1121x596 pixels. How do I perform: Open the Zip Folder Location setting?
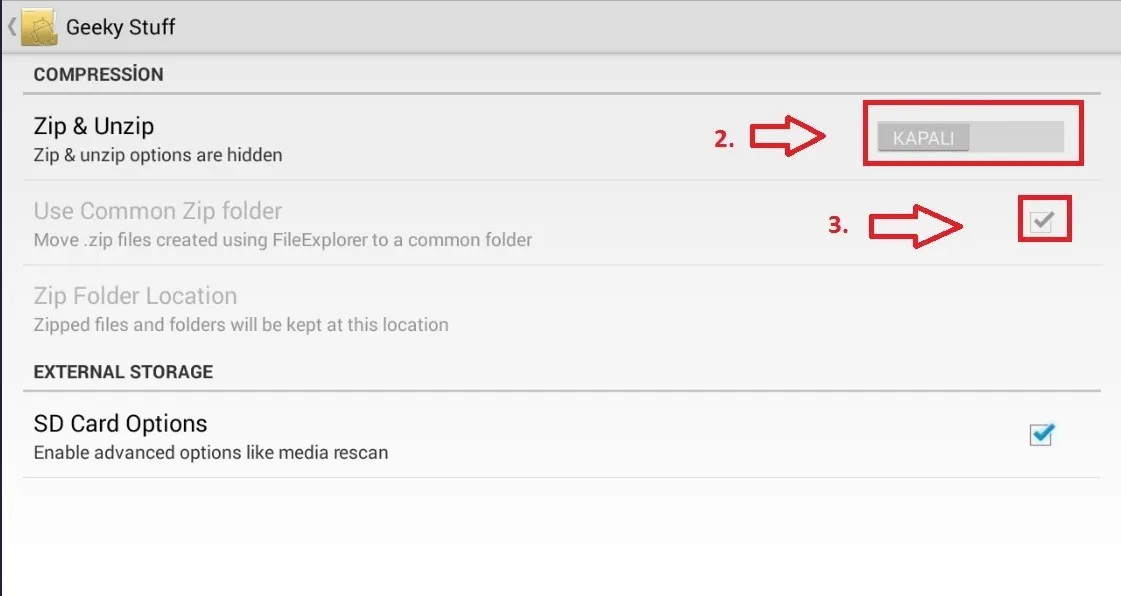click(561, 308)
